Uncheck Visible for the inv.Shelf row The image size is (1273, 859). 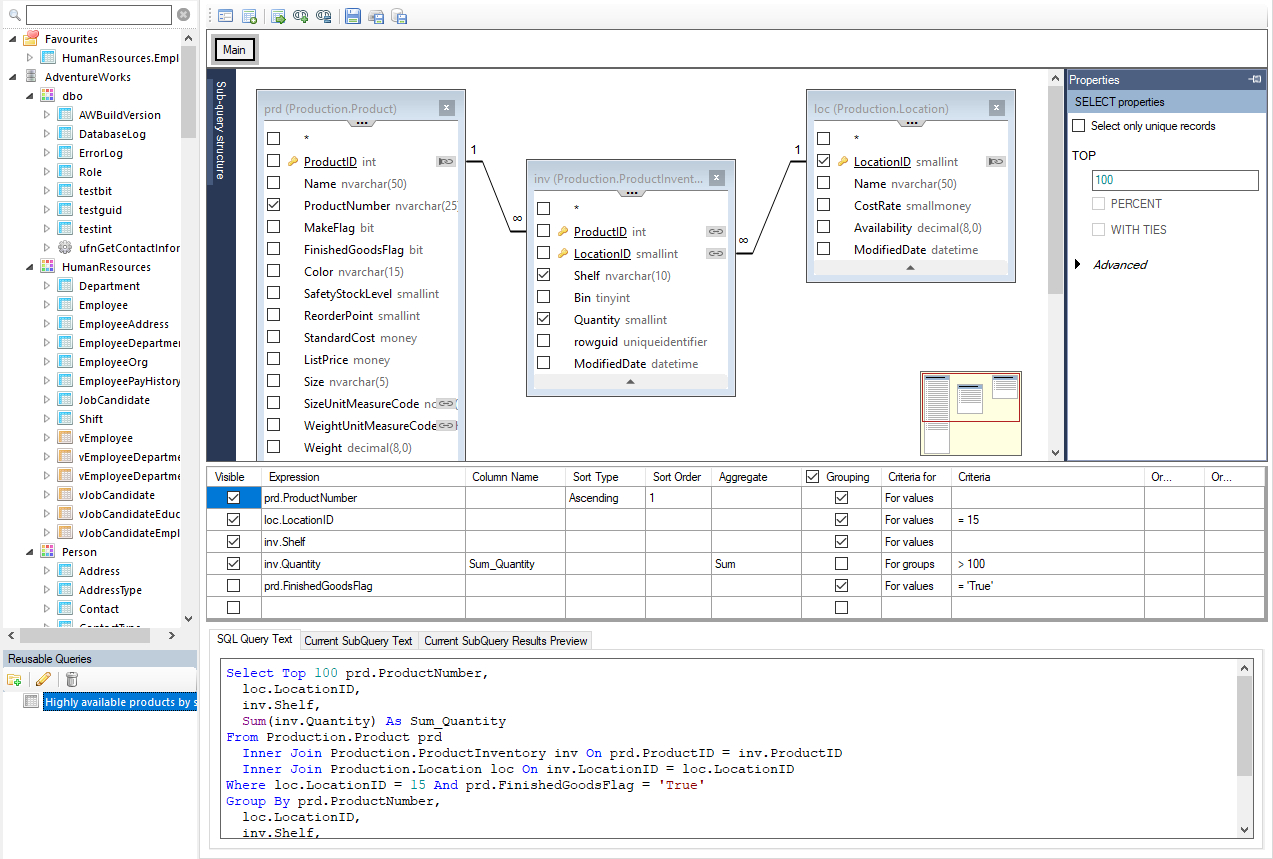click(x=234, y=542)
